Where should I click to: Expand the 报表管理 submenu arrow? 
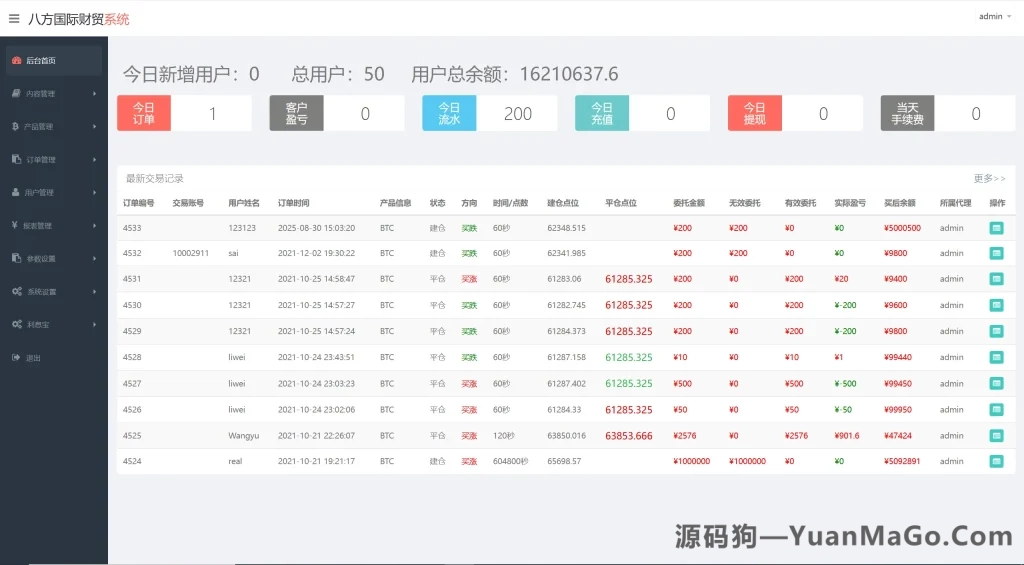[x=95, y=225]
